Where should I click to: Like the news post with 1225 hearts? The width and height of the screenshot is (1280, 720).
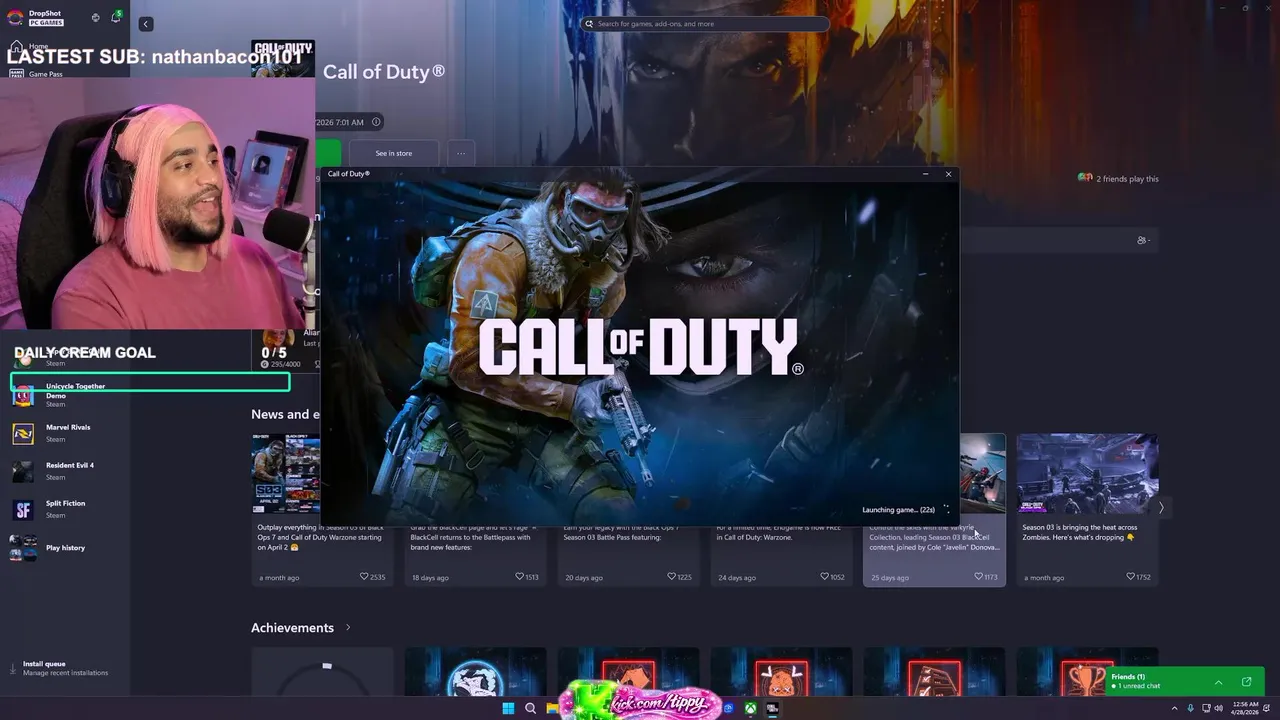(679, 577)
